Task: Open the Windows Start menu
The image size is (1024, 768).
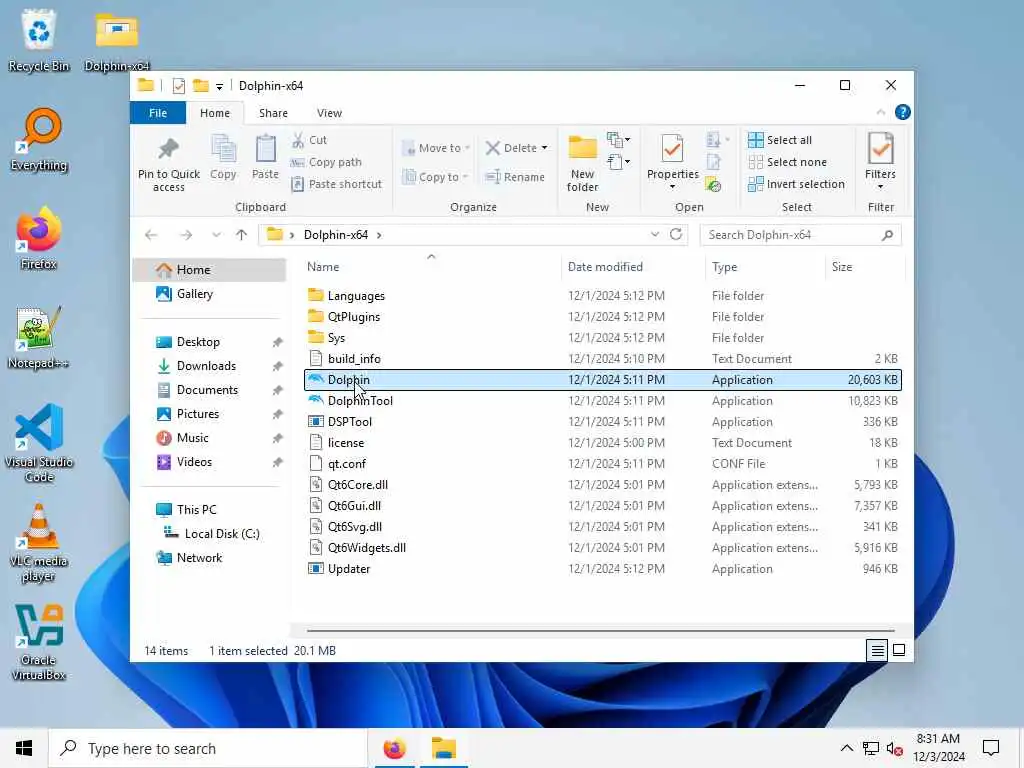Action: coord(24,748)
